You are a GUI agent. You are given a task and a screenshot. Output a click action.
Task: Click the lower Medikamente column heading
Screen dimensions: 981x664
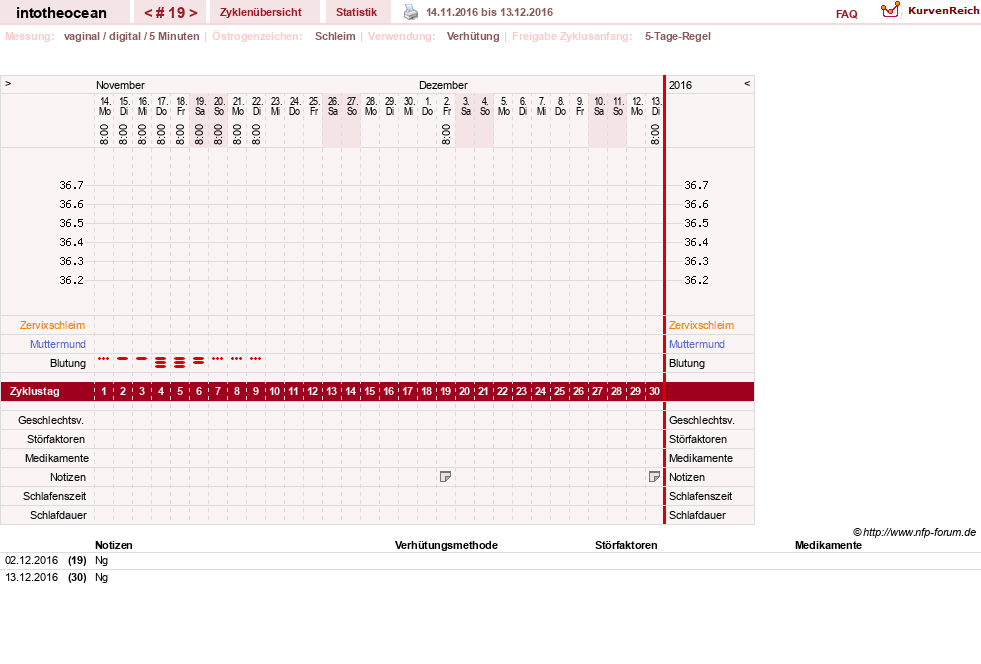828,545
